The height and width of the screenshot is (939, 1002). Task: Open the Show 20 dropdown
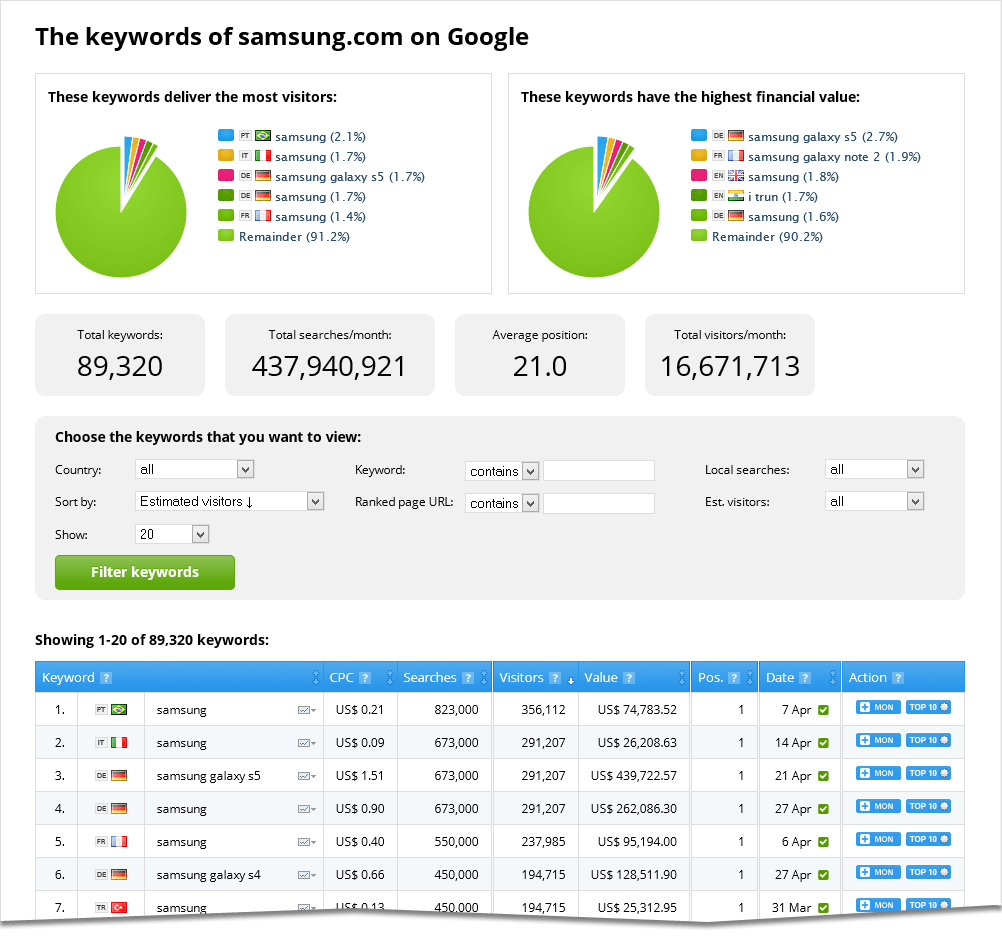coord(172,534)
